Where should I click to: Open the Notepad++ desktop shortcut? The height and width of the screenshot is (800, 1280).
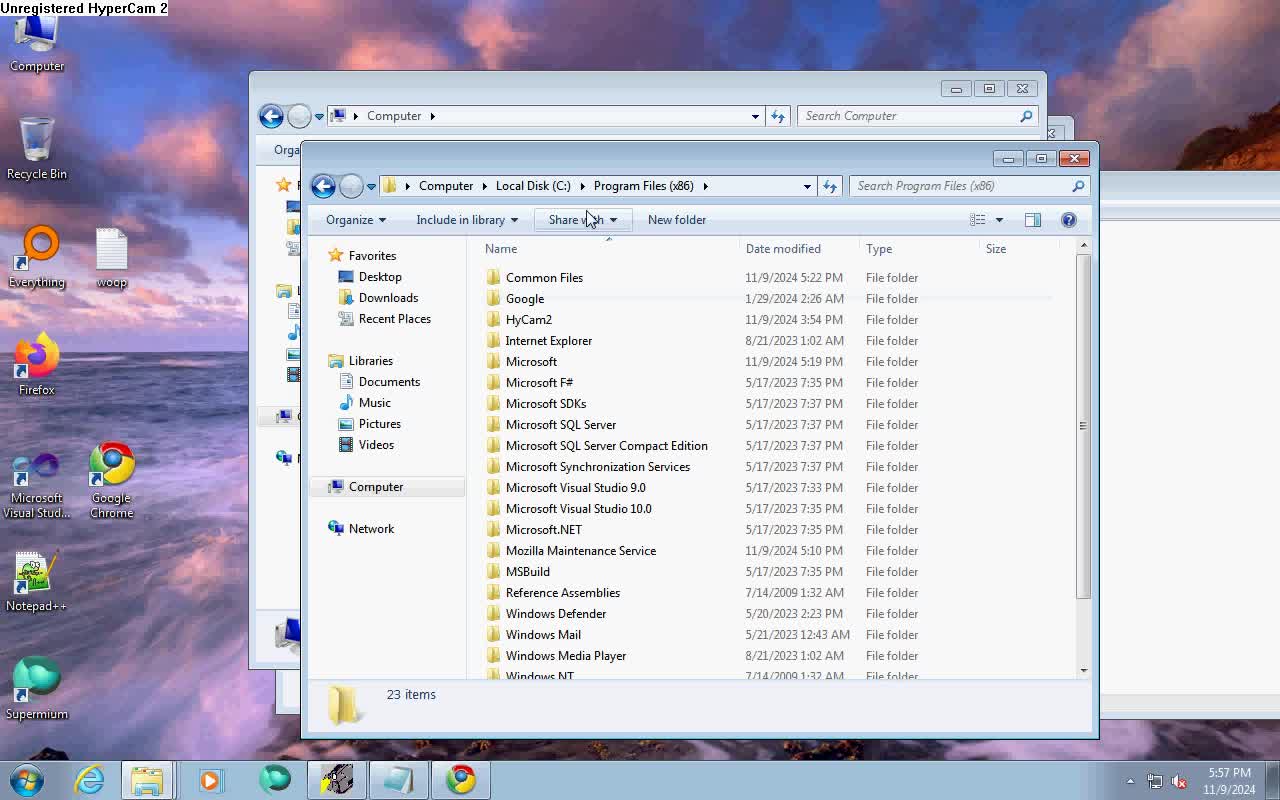[36, 580]
